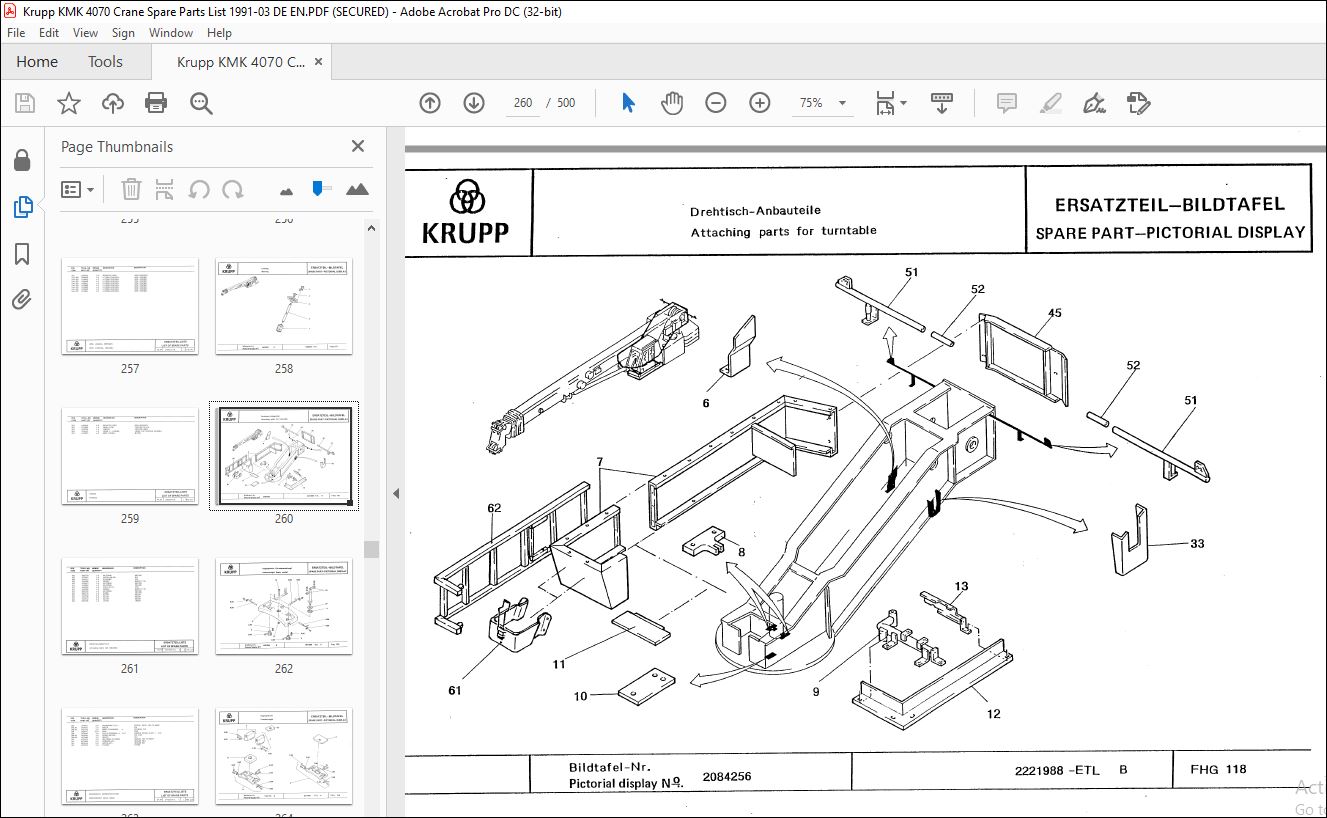Bookmark this file with the star icon
This screenshot has width=1327, height=818.
[69, 103]
